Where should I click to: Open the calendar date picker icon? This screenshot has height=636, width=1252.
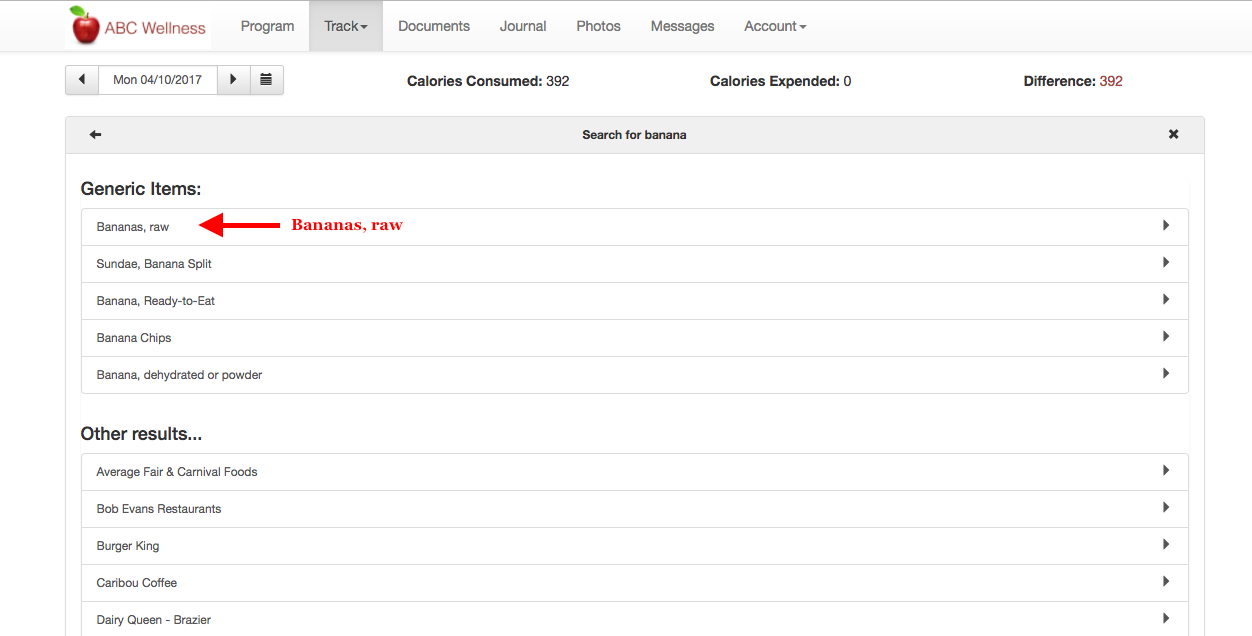(x=266, y=80)
